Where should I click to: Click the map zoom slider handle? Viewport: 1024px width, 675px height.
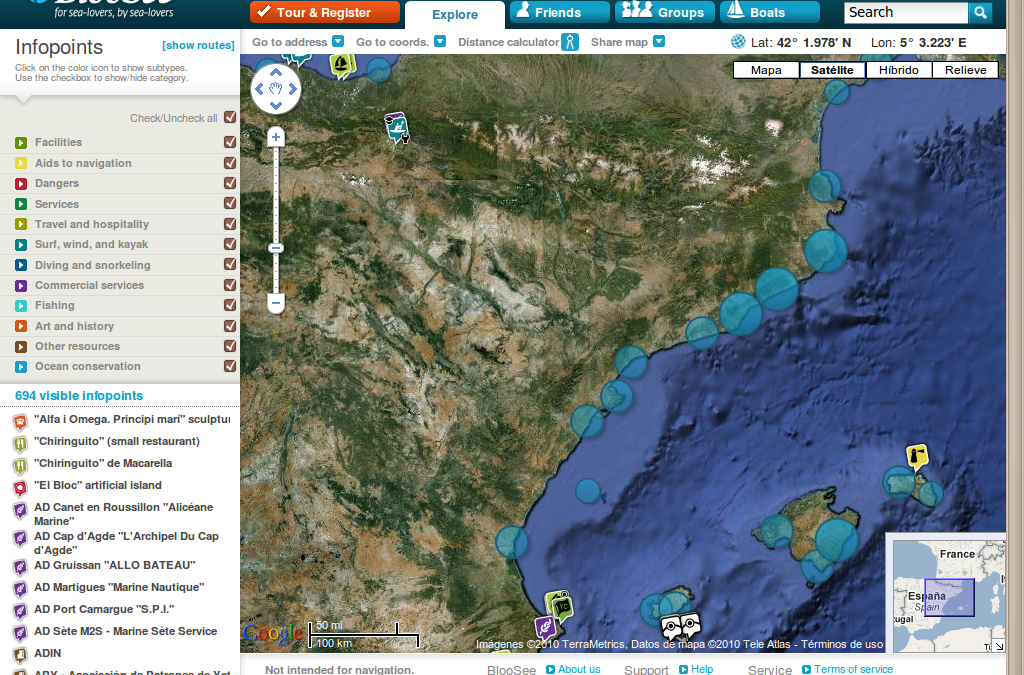click(x=276, y=247)
